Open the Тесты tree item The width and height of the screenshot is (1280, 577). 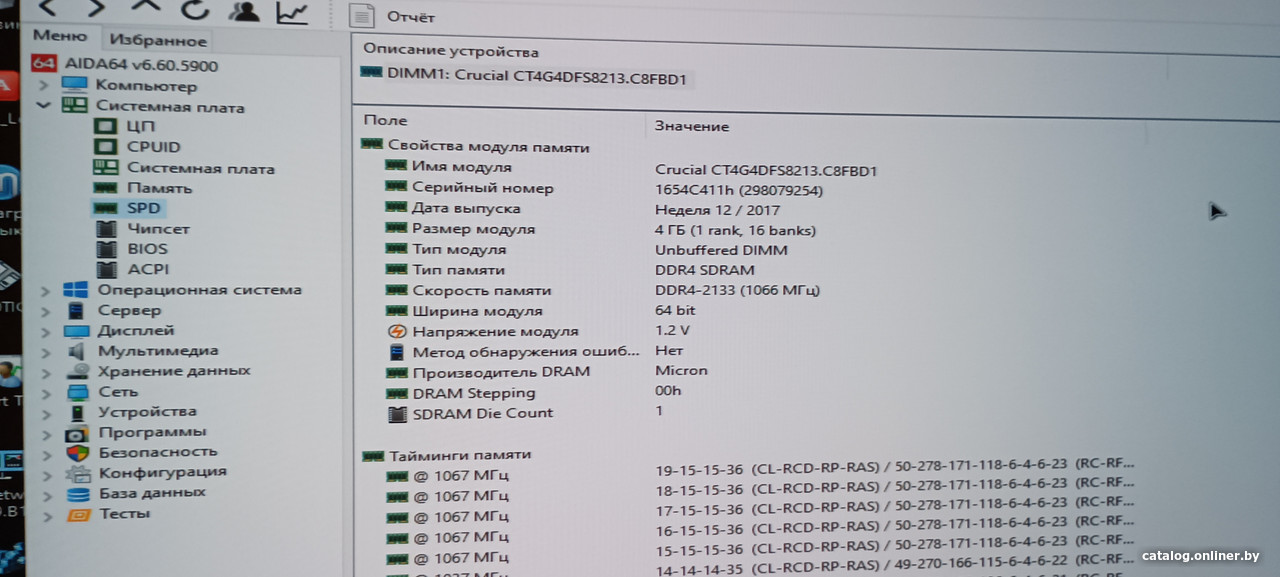[124, 514]
